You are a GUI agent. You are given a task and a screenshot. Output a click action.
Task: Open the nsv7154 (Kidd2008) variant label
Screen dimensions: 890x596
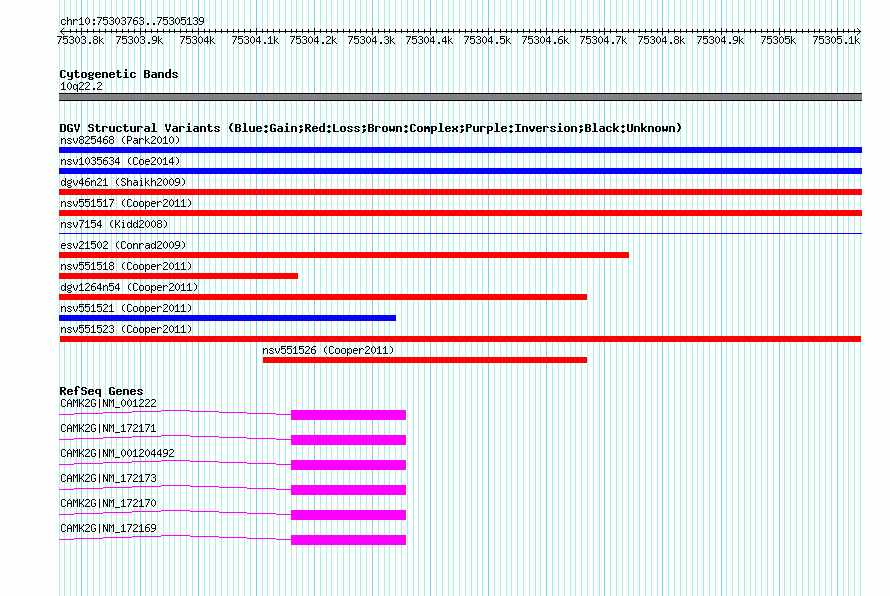(114, 224)
